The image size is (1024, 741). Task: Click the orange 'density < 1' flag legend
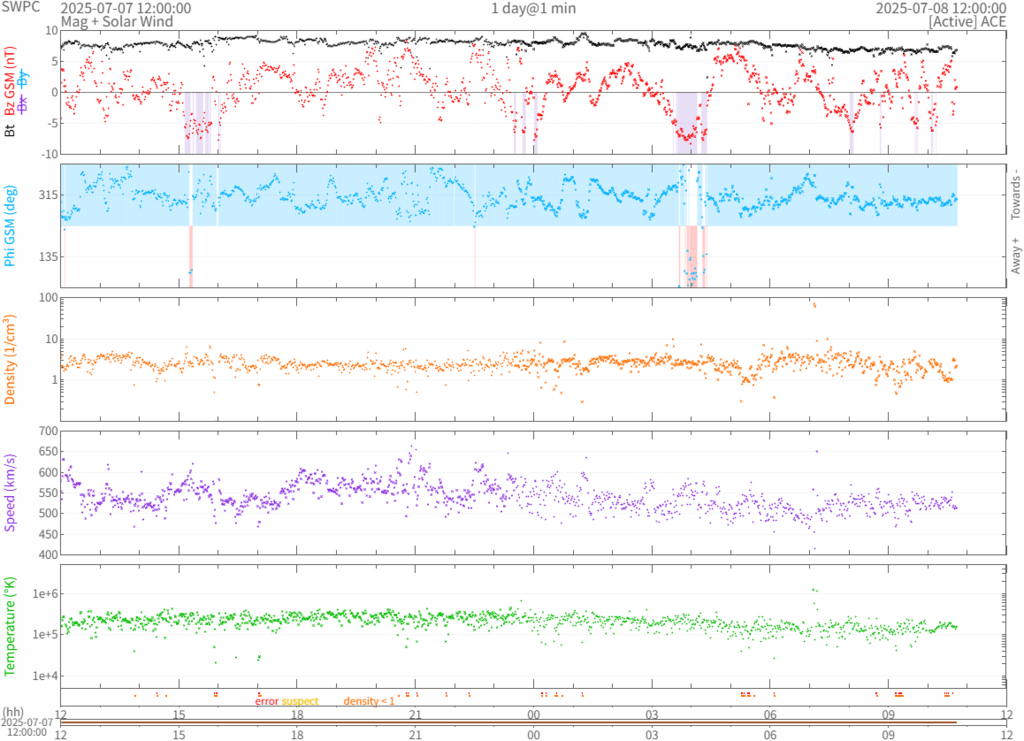[370, 702]
